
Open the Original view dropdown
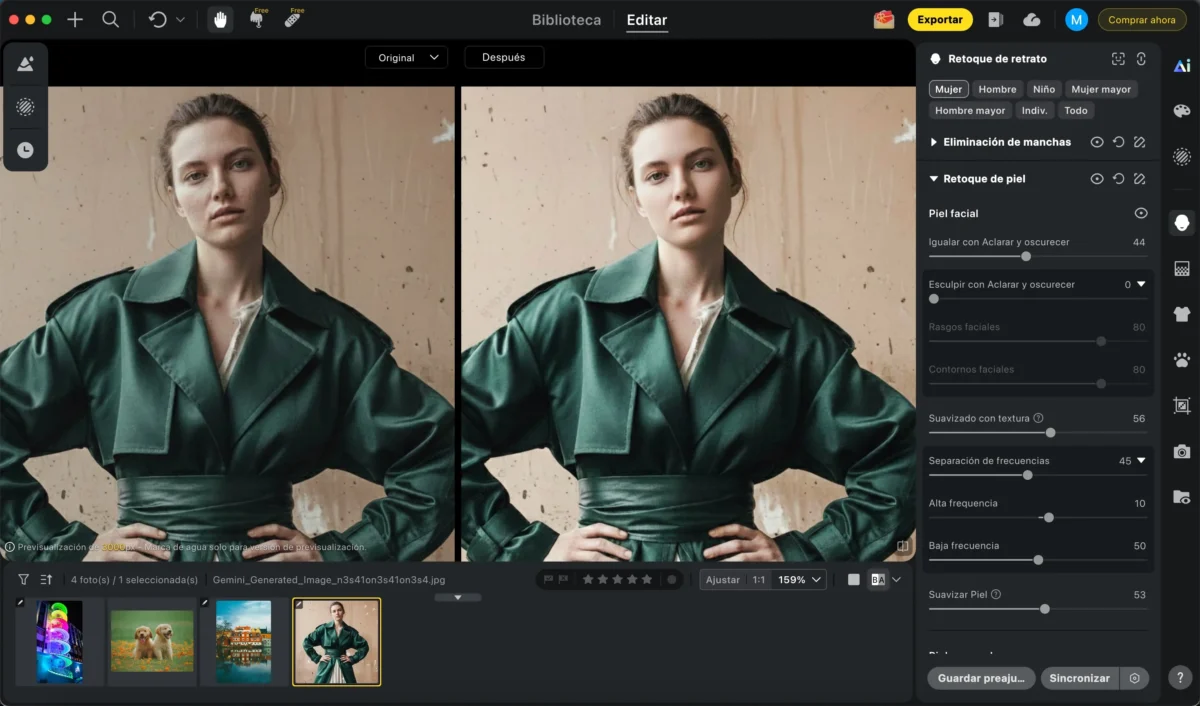pyautogui.click(x=406, y=58)
